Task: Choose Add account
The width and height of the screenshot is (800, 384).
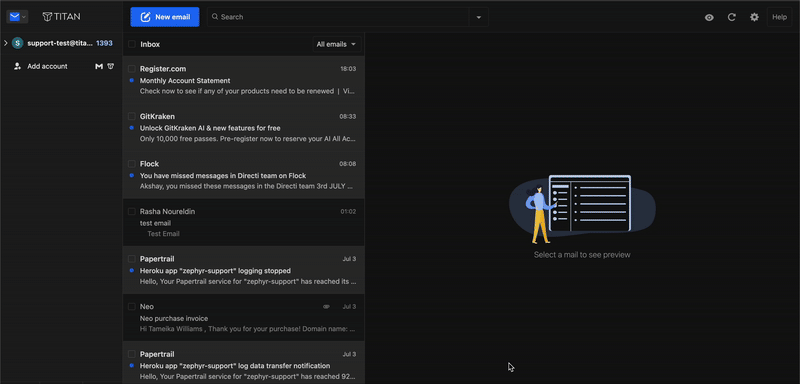Action: coord(47,66)
